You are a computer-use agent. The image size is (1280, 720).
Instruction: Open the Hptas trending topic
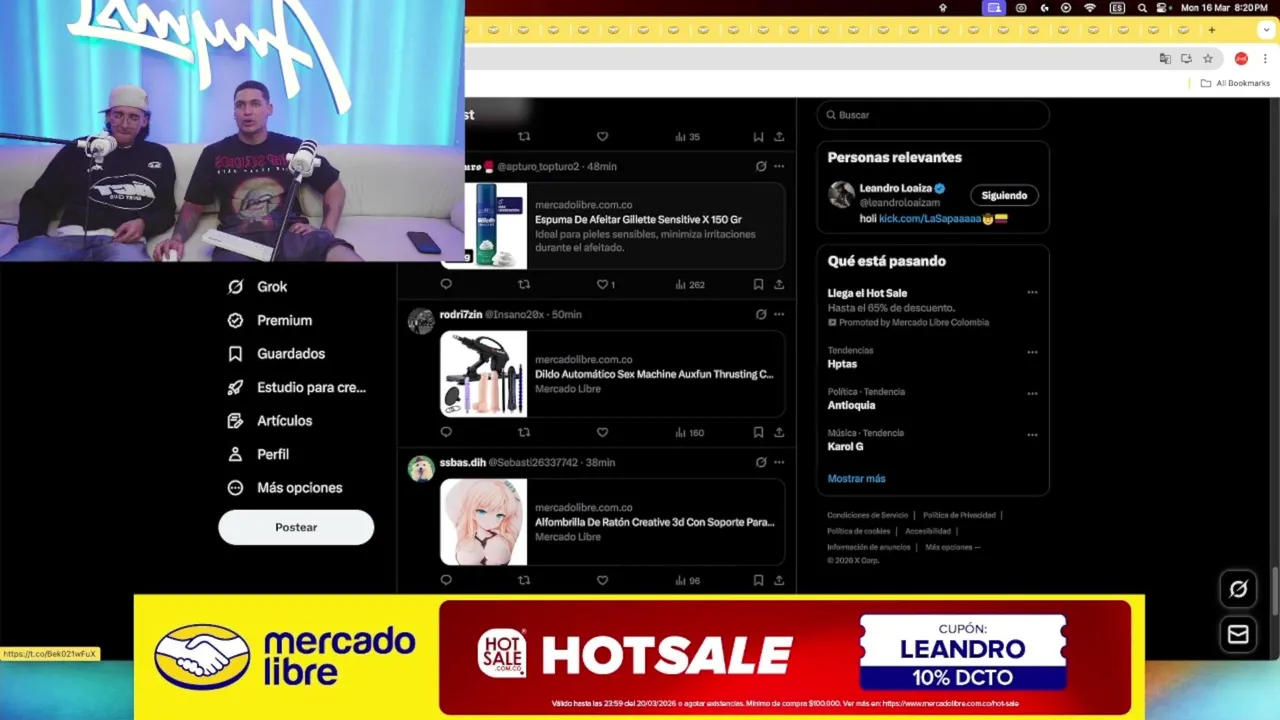click(x=842, y=364)
